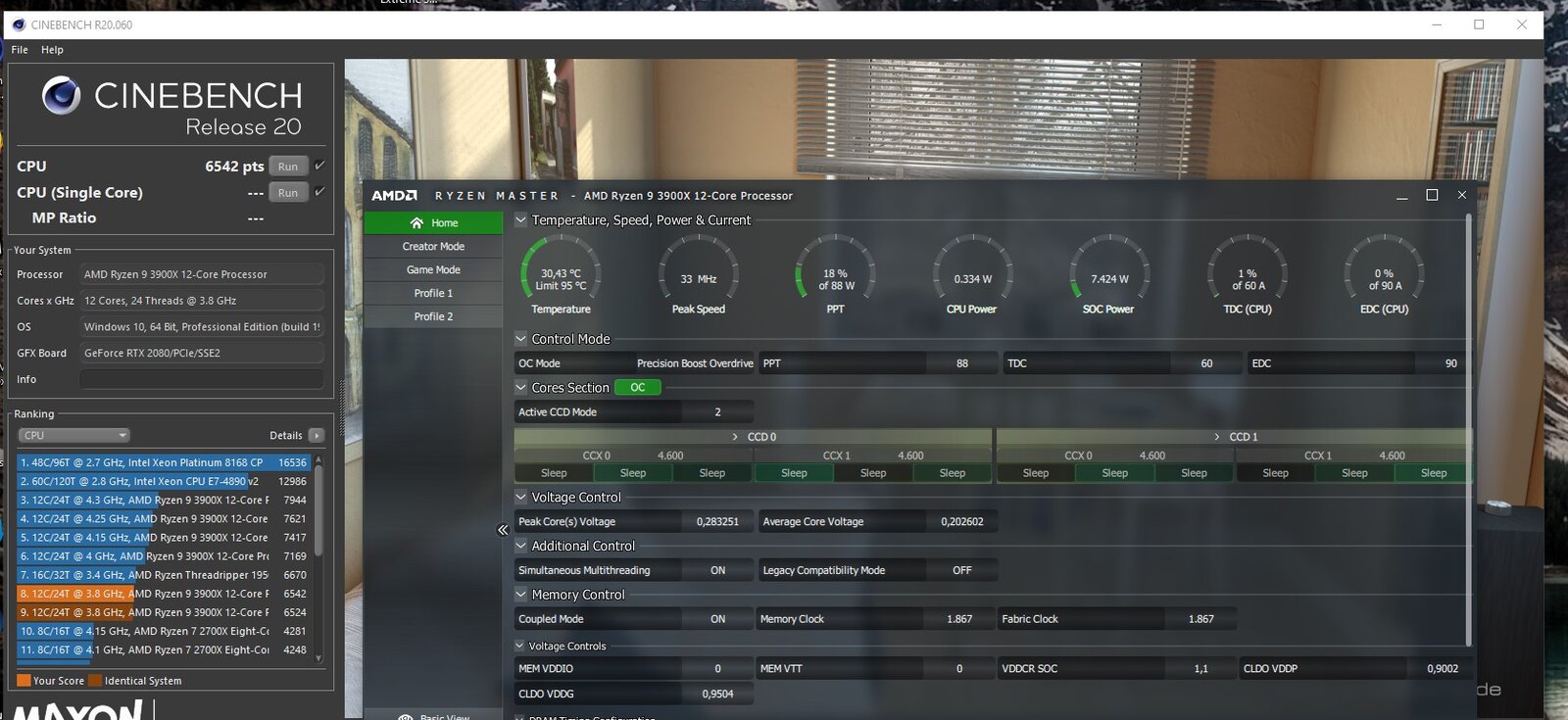The image size is (1568, 720).
Task: Collapse the Cores Section expander
Action: pyautogui.click(x=521, y=388)
